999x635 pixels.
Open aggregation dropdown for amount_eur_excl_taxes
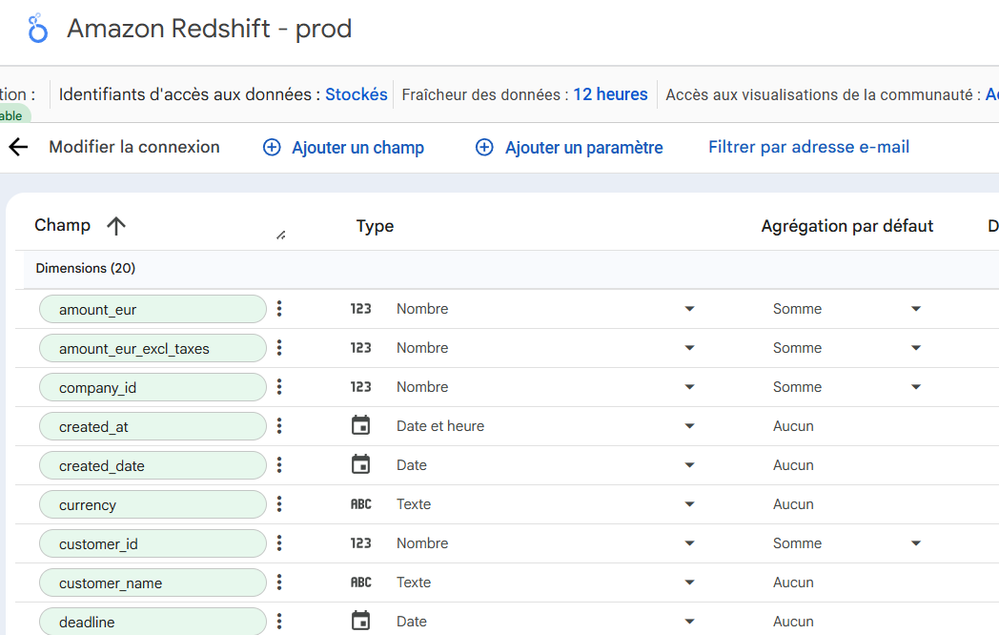coord(915,348)
